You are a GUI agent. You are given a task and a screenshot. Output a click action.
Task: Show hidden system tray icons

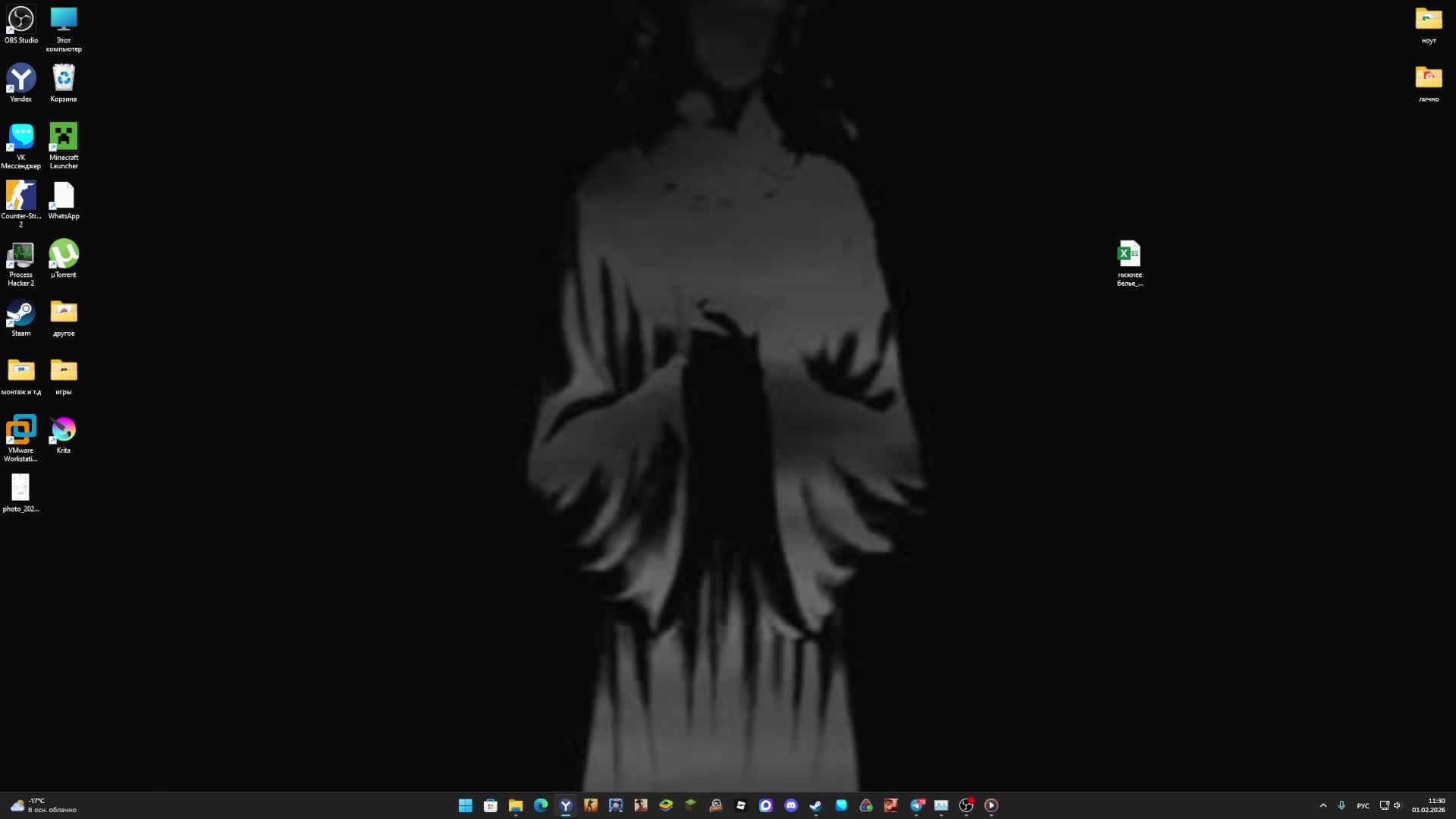[1323, 805]
